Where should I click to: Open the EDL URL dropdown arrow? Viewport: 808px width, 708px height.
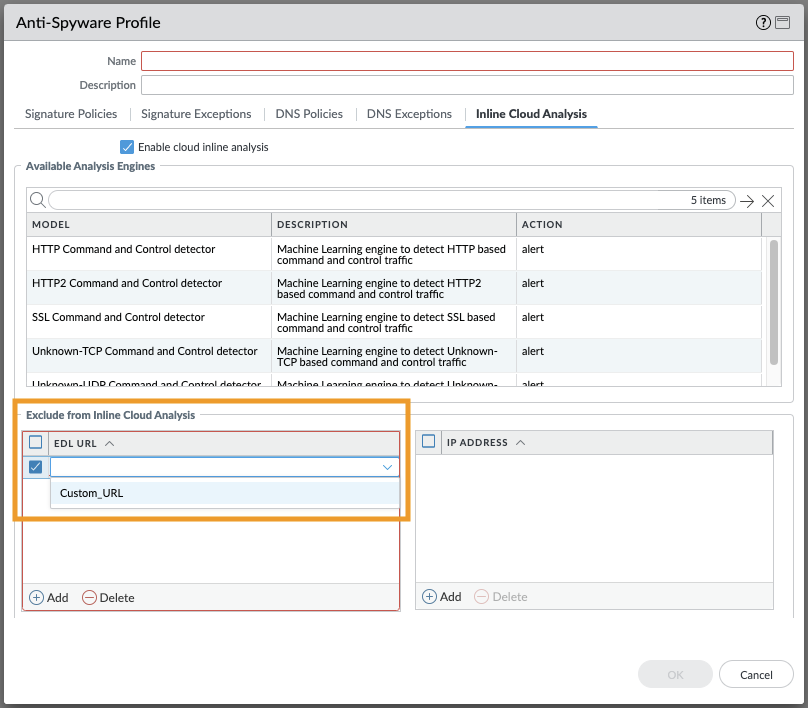pos(387,467)
